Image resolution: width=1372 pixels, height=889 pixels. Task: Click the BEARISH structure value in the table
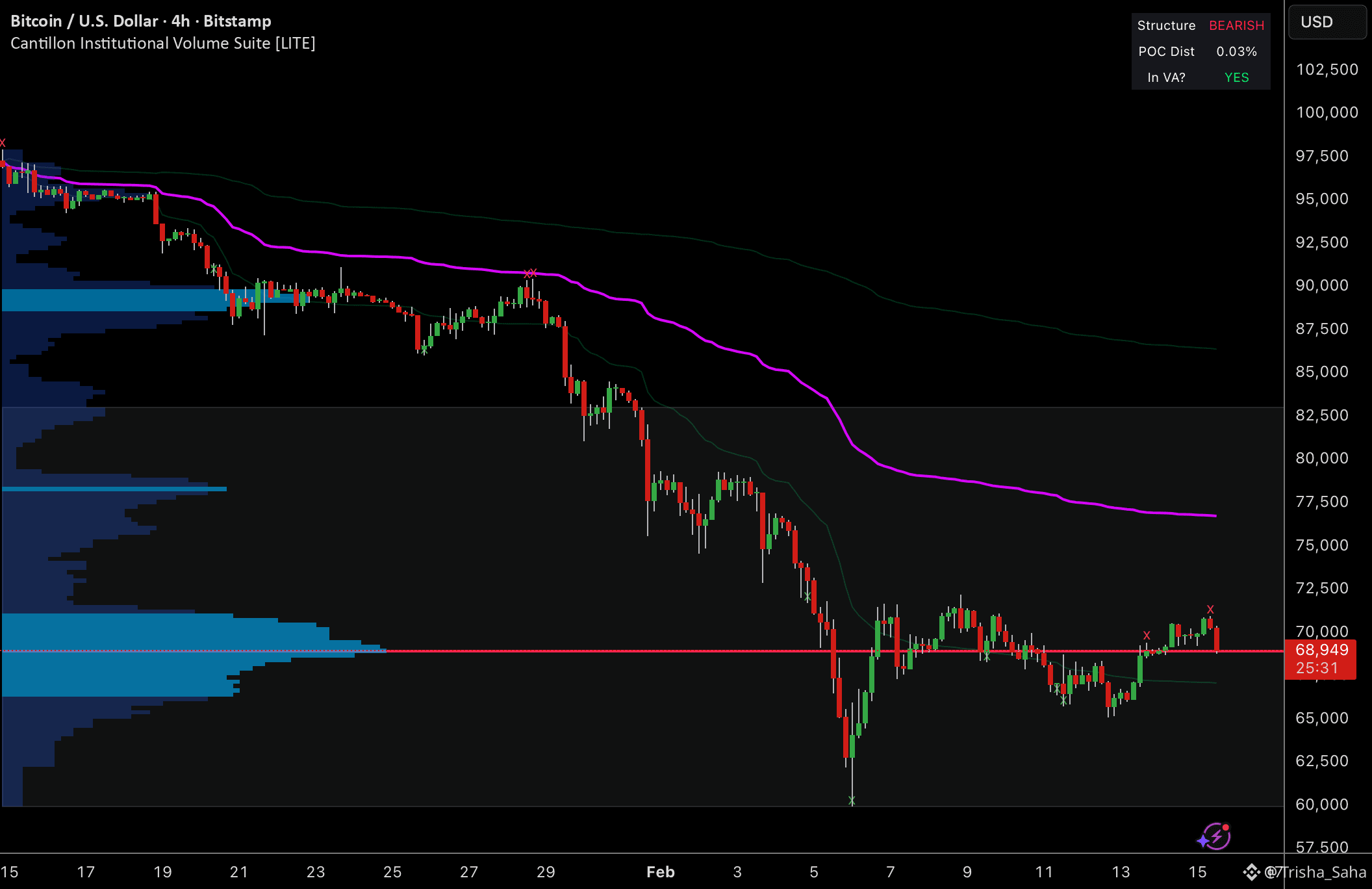tap(1236, 25)
